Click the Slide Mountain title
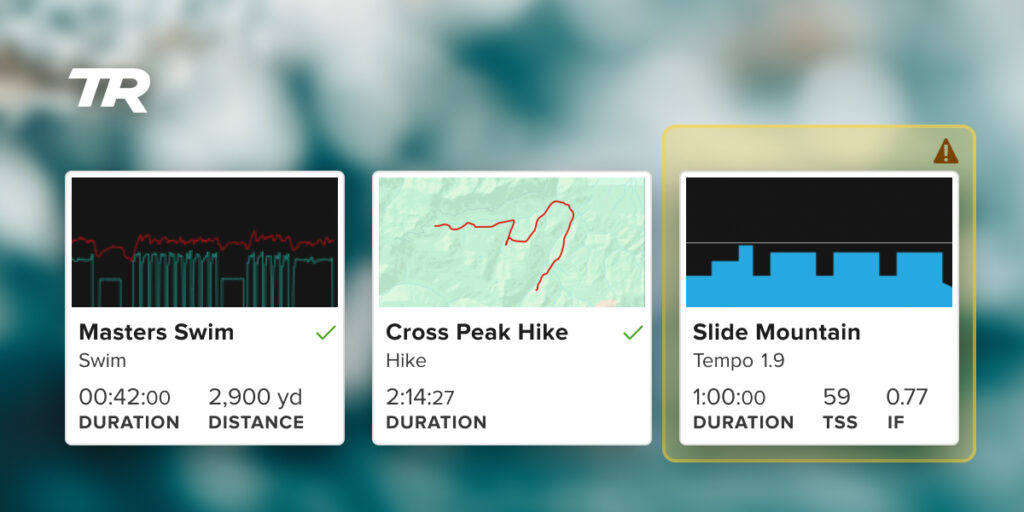 (x=776, y=332)
